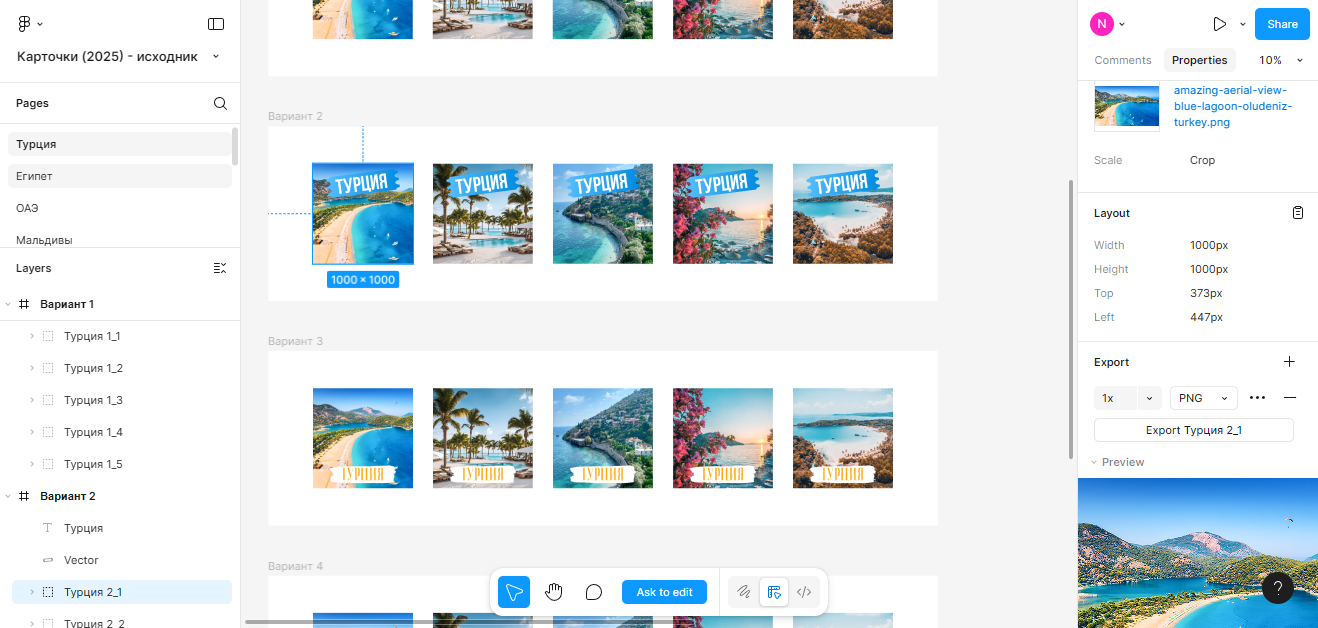Switch to the Comments tab

click(1123, 60)
